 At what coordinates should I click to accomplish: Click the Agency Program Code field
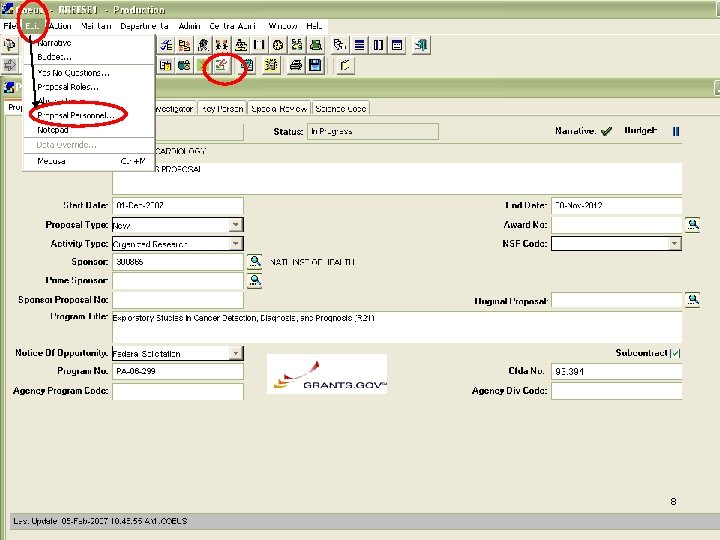tap(178, 391)
